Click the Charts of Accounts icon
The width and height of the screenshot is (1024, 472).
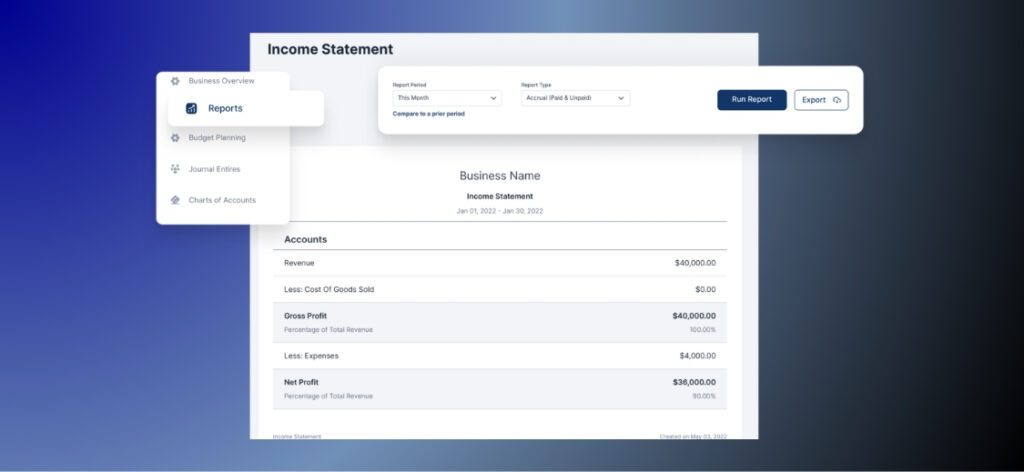pos(175,200)
